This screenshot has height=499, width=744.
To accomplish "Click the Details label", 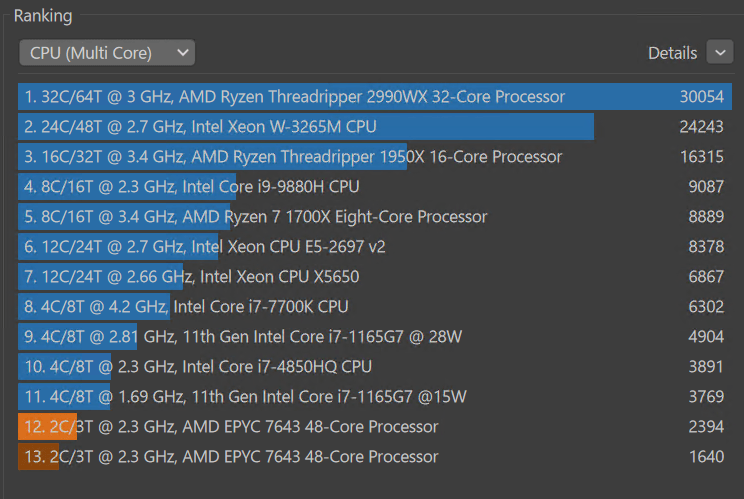I will point(672,53).
